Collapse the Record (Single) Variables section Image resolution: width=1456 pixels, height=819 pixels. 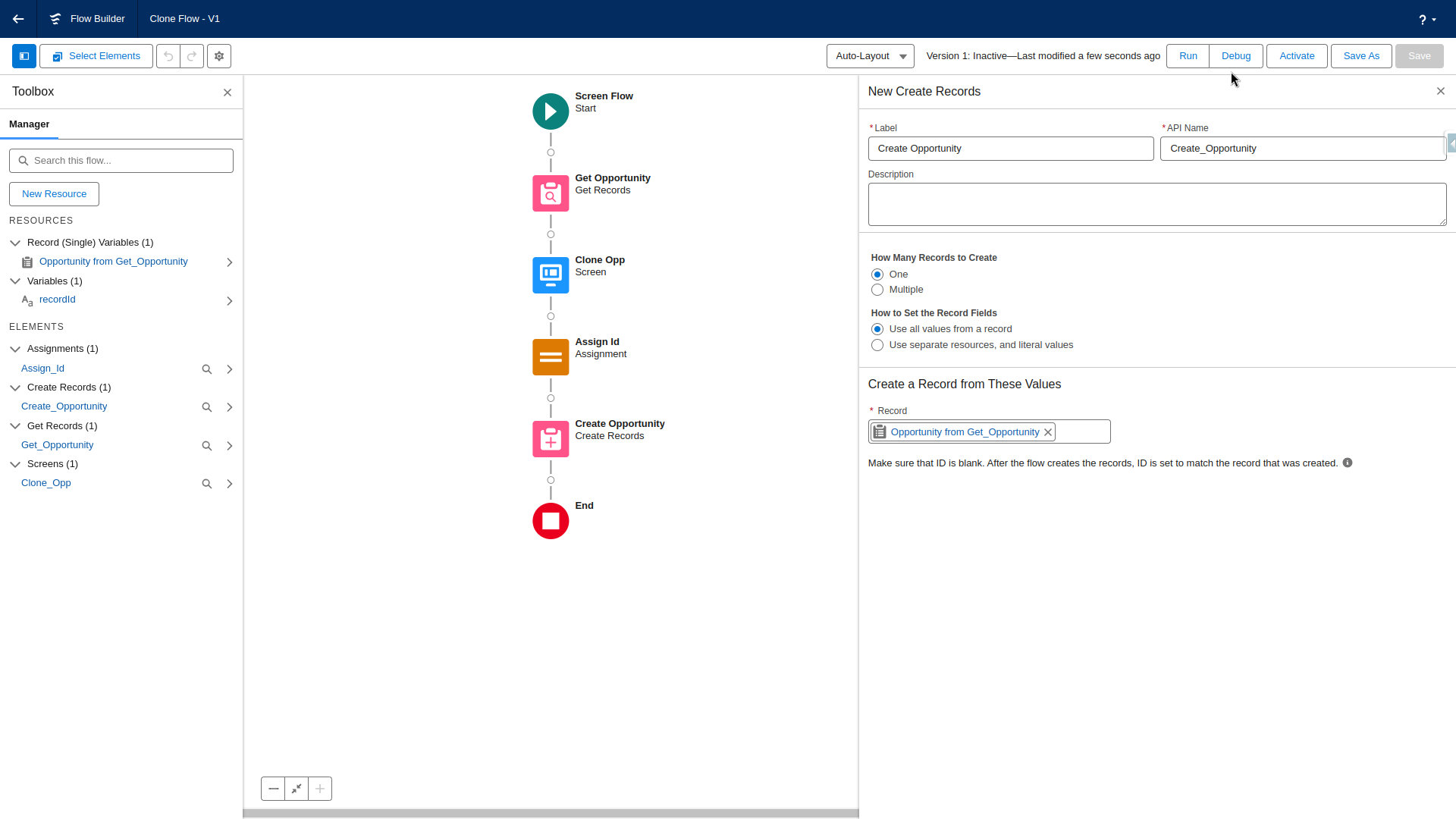pos(15,243)
